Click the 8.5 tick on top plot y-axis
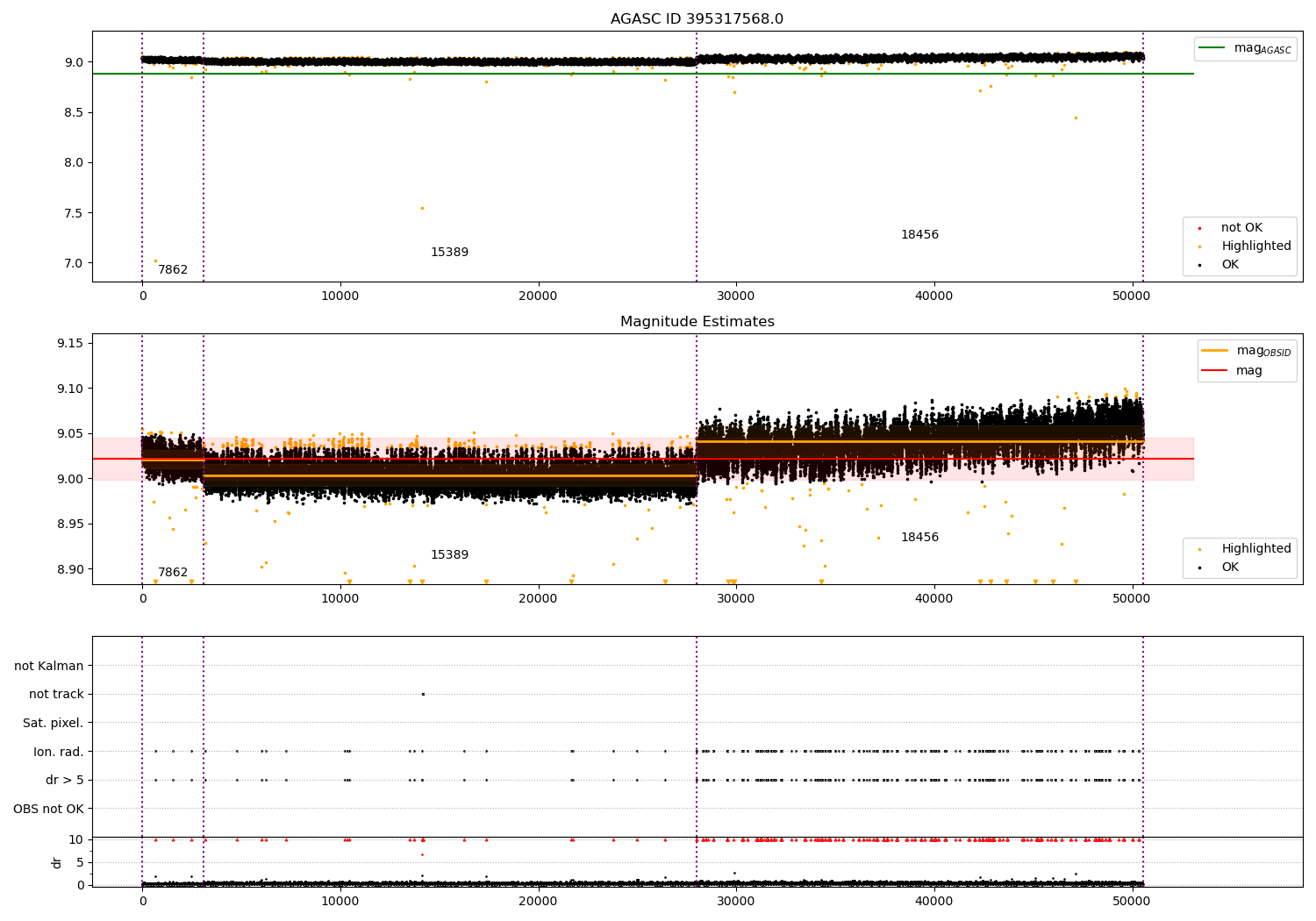 coord(72,112)
